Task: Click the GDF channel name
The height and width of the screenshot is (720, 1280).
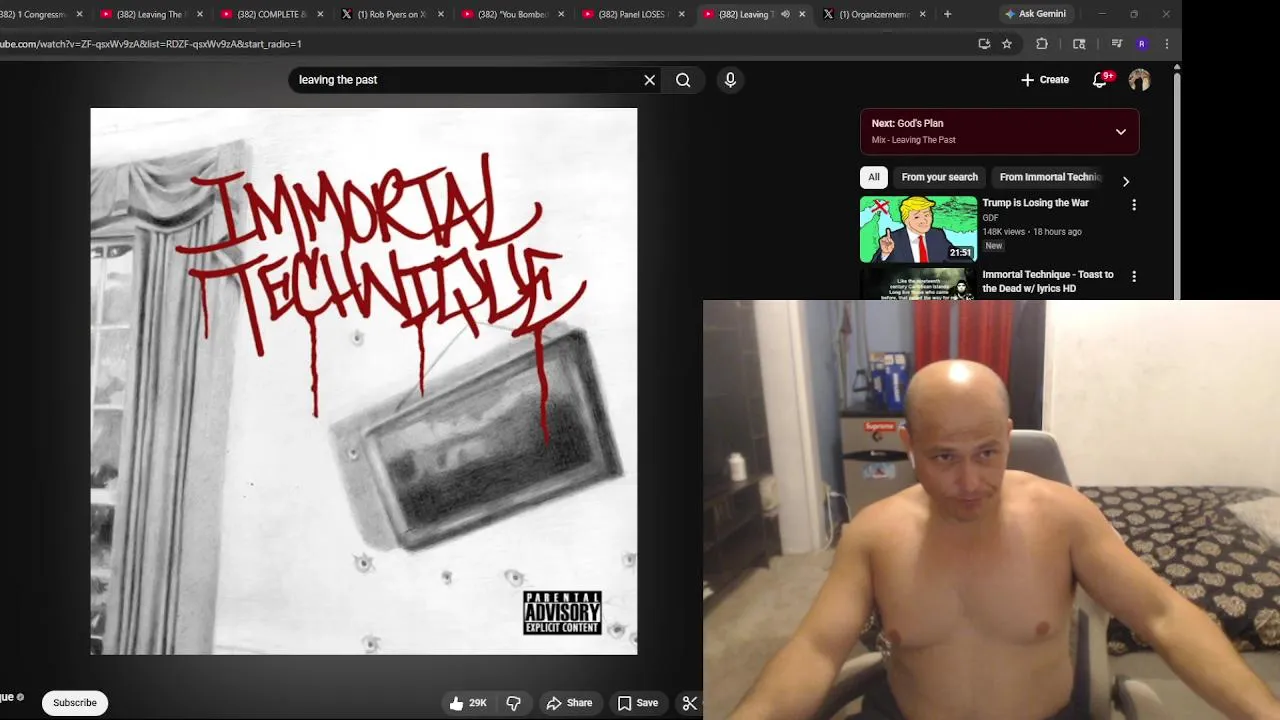Action: coord(990,218)
